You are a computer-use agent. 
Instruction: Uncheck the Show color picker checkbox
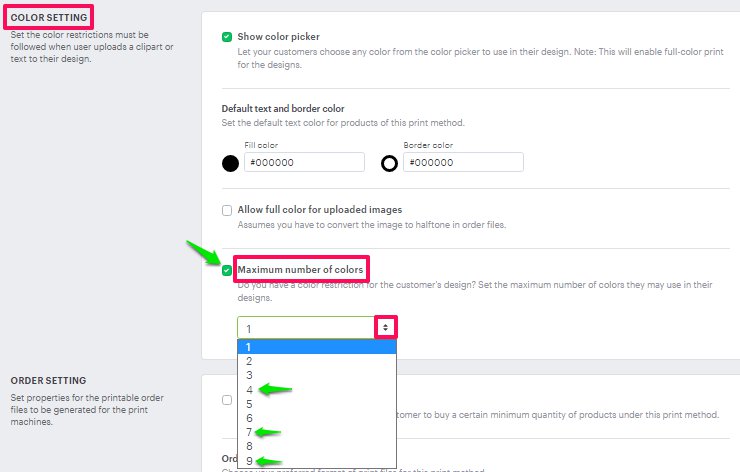(227, 37)
